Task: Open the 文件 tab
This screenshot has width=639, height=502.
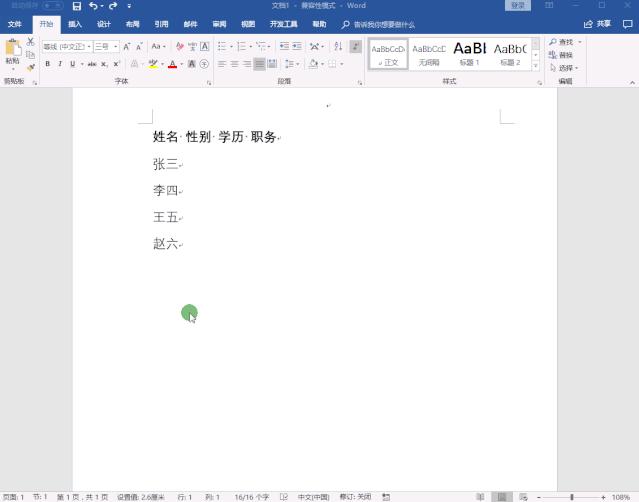Action: pos(15,24)
